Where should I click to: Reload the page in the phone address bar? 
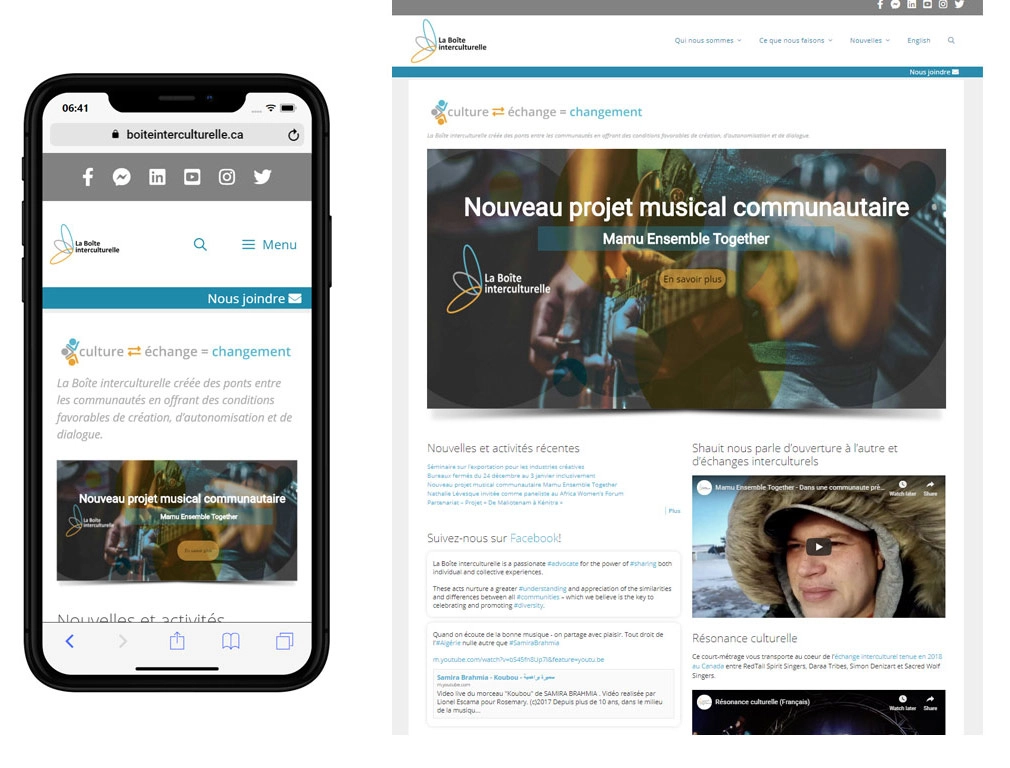coord(293,135)
